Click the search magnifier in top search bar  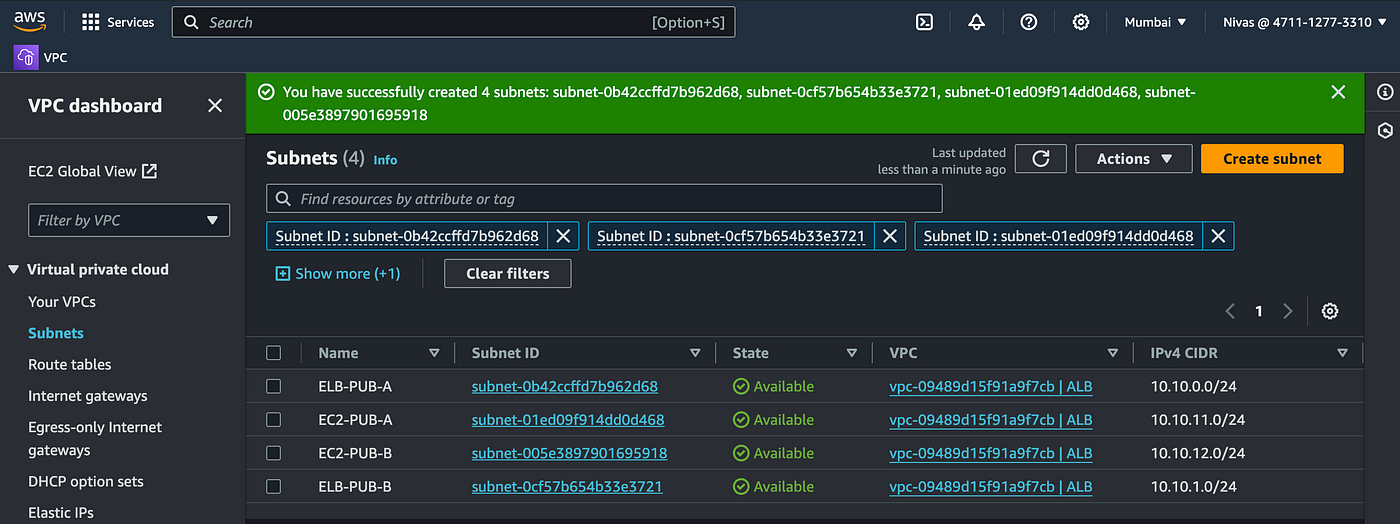coord(190,22)
